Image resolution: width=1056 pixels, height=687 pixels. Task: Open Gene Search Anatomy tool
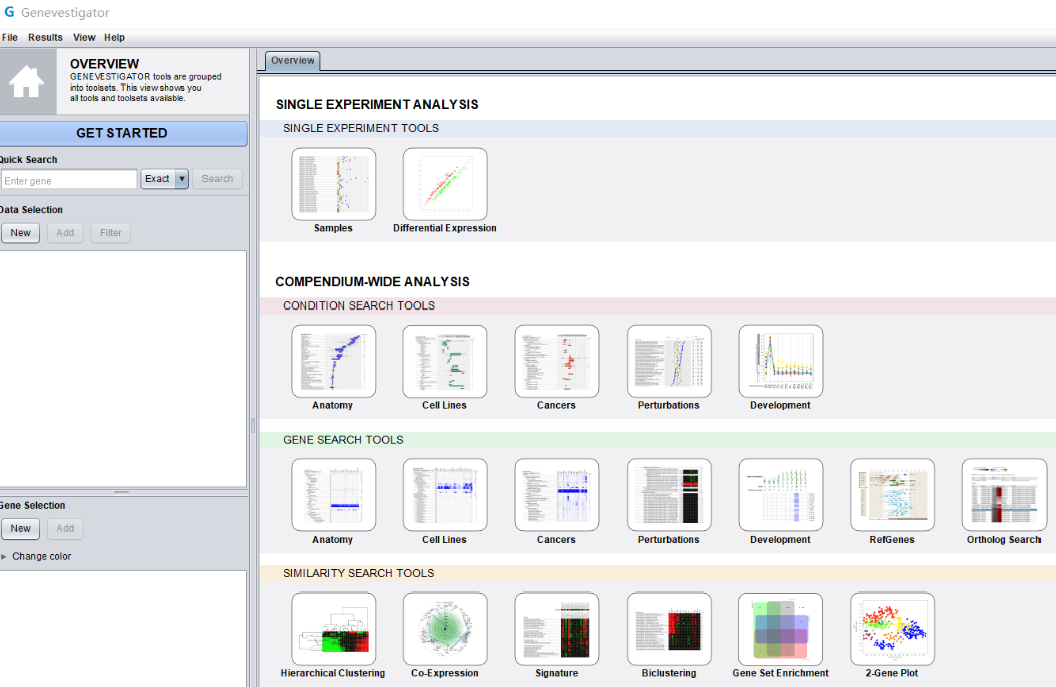(333, 495)
